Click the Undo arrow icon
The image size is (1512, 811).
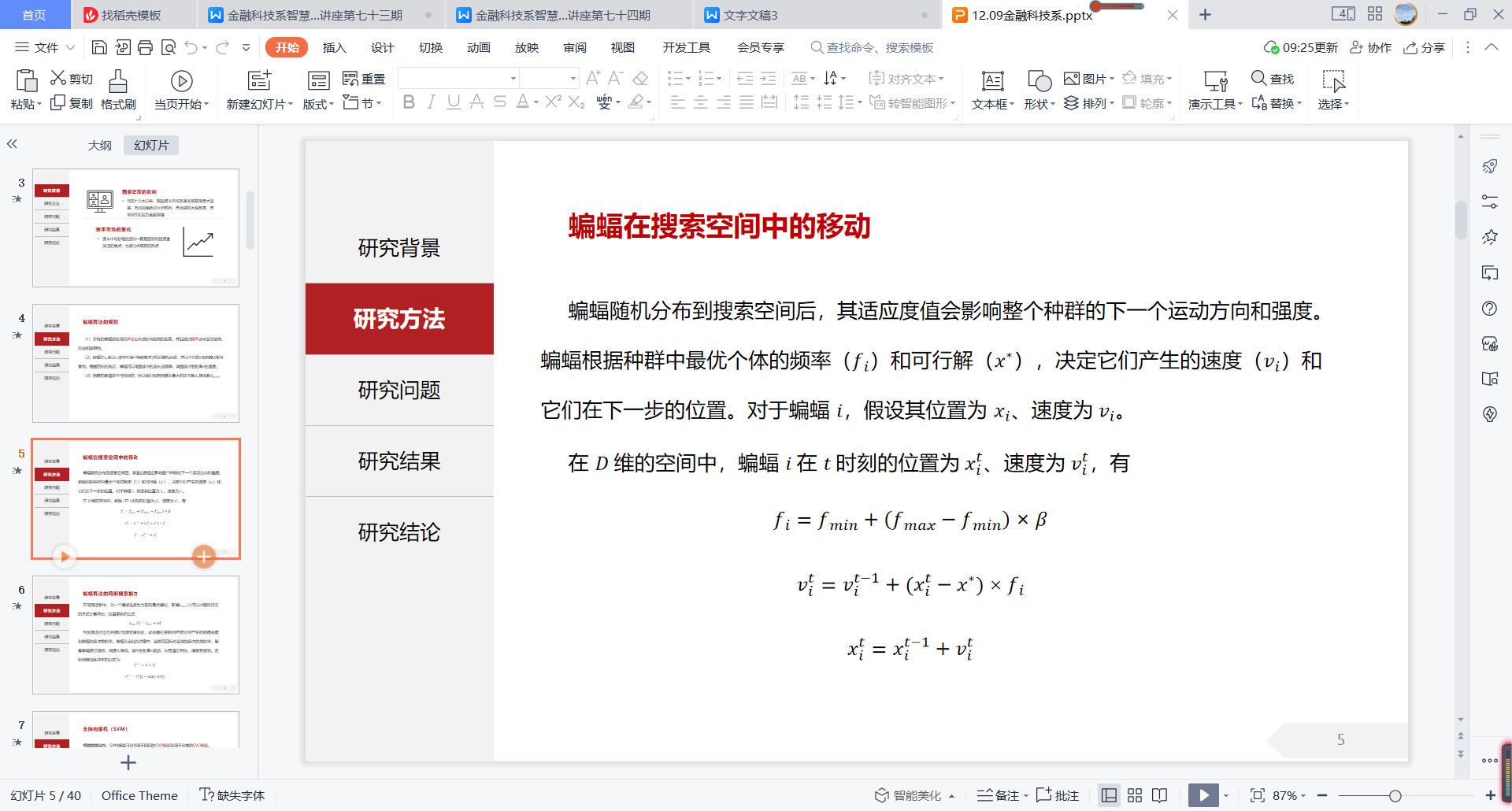pyautogui.click(x=191, y=47)
